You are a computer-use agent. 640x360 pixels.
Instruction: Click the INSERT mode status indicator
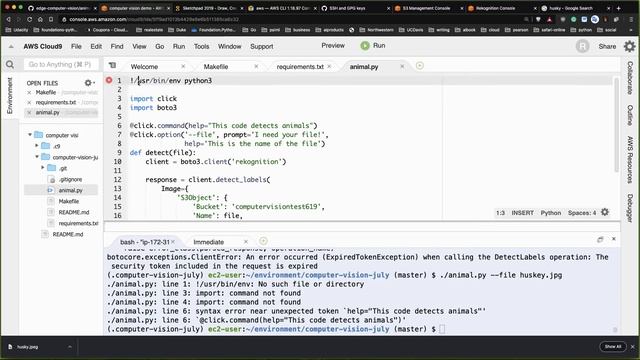click(522, 213)
